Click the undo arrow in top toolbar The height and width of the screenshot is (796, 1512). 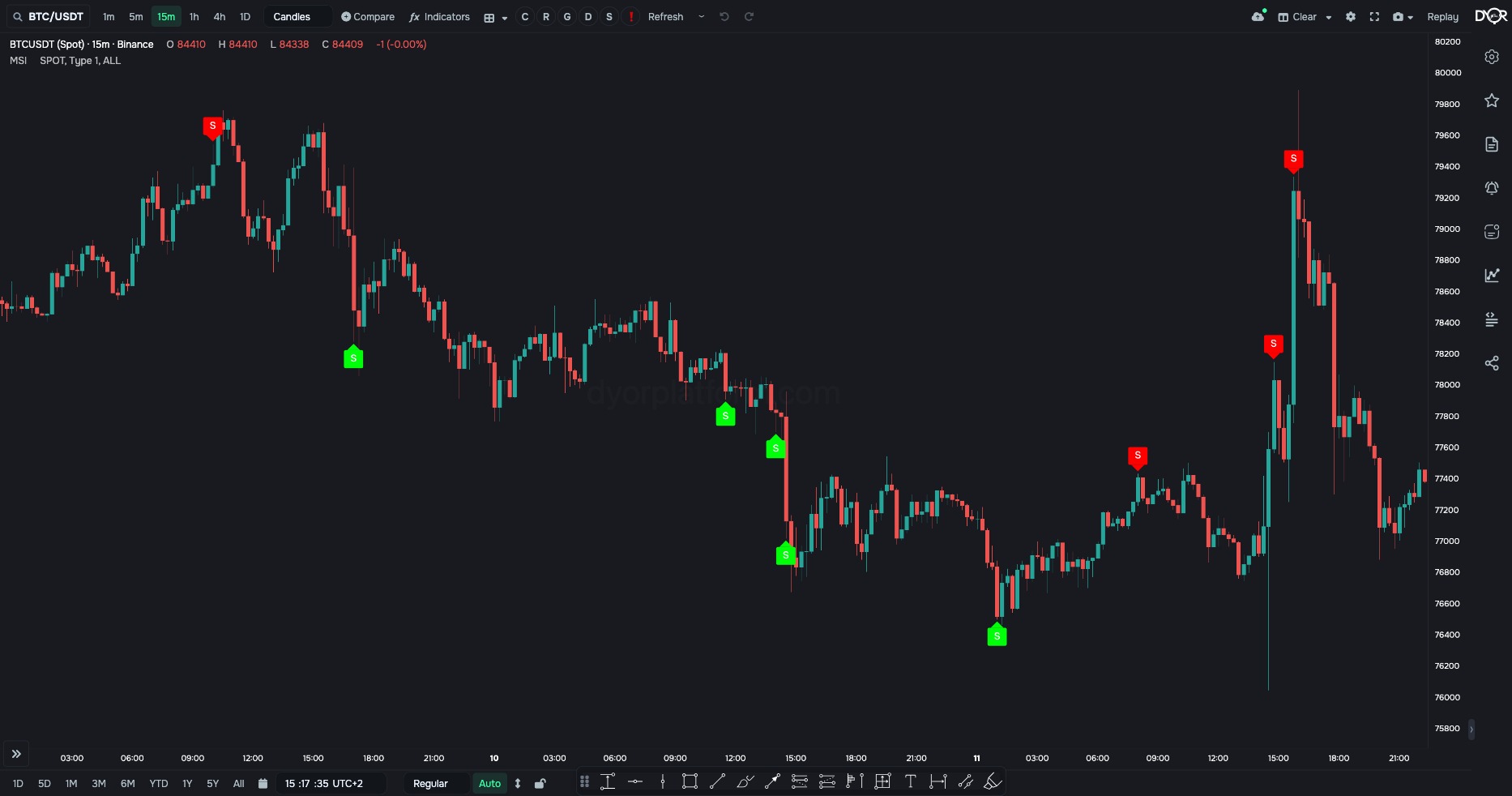[x=724, y=16]
